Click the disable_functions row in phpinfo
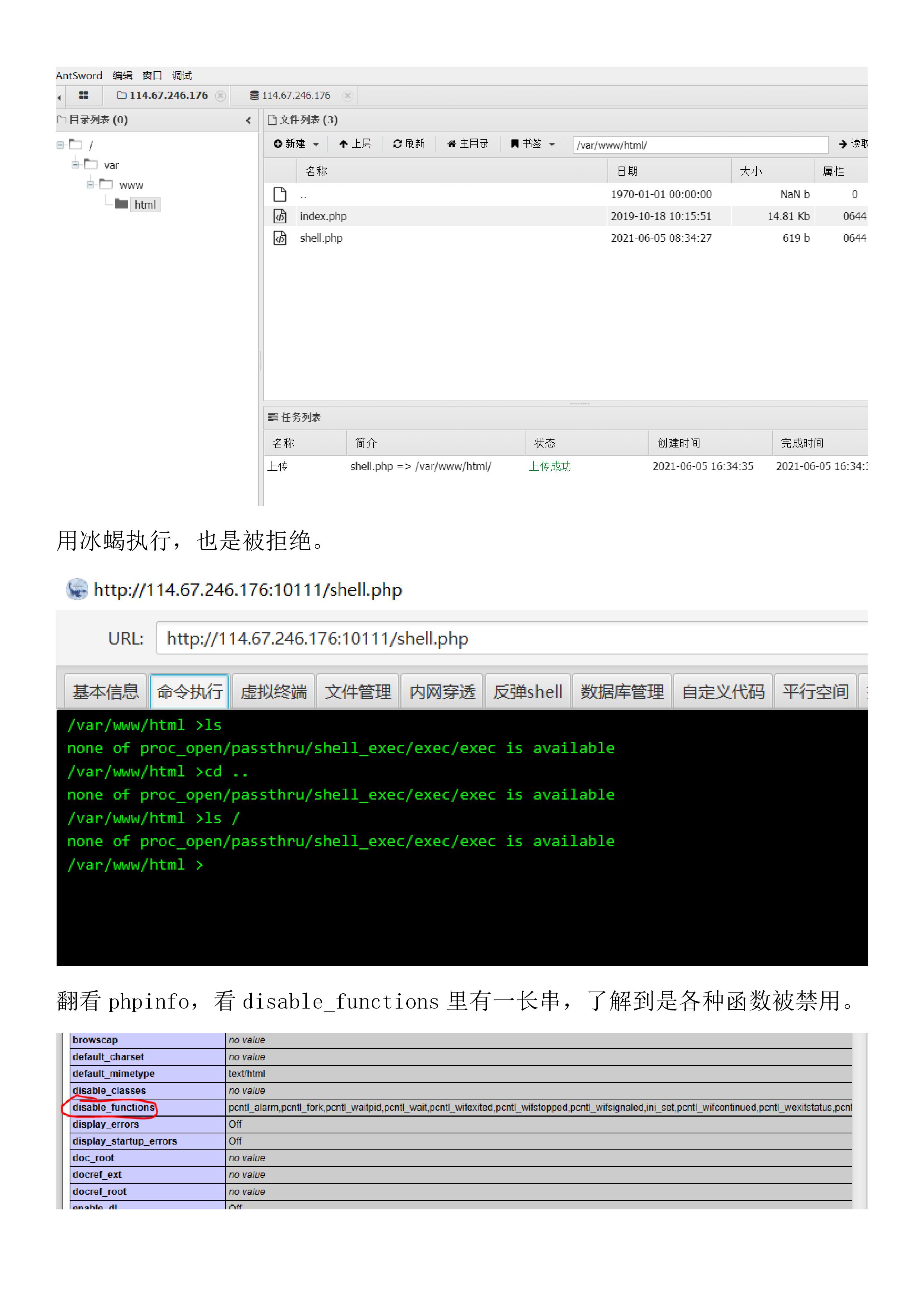The height and width of the screenshot is (1307, 924). (x=461, y=1107)
